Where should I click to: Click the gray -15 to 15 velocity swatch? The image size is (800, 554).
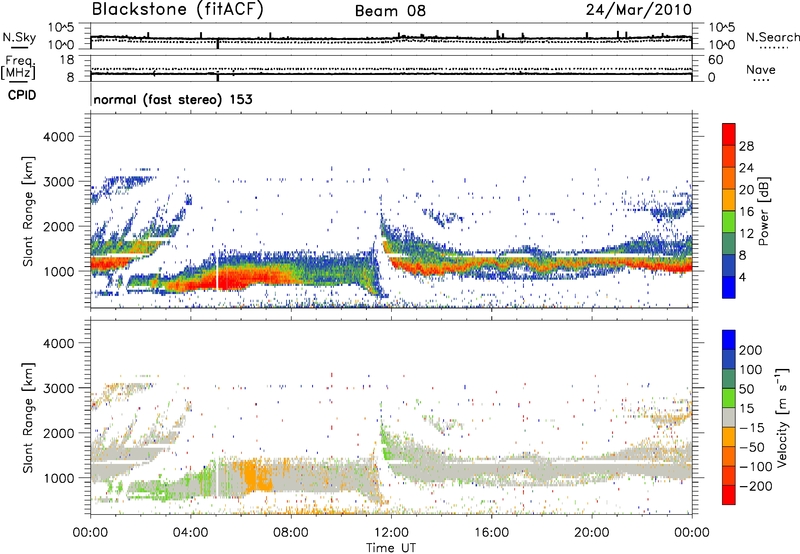point(729,417)
